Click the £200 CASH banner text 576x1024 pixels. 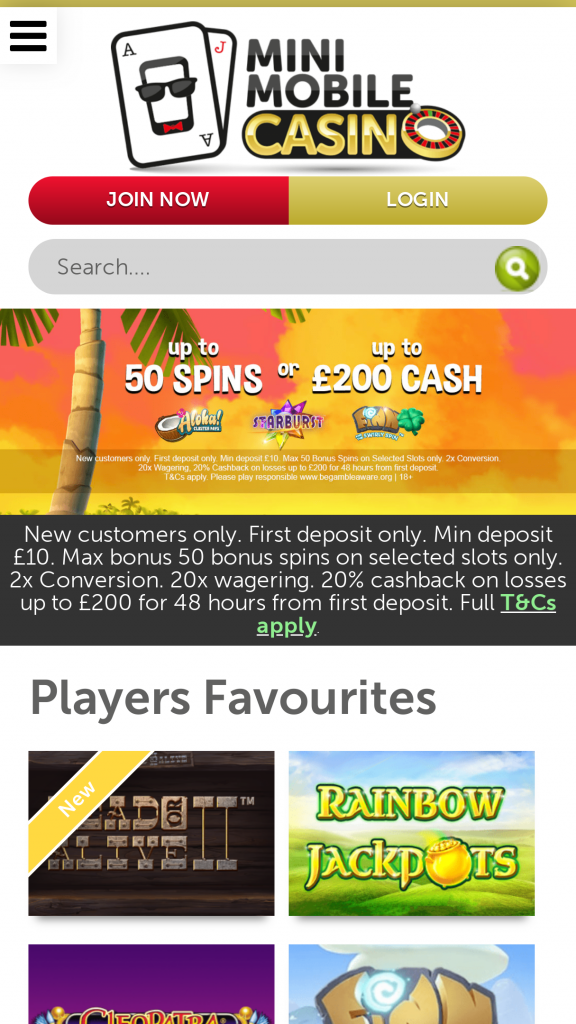coord(397,377)
